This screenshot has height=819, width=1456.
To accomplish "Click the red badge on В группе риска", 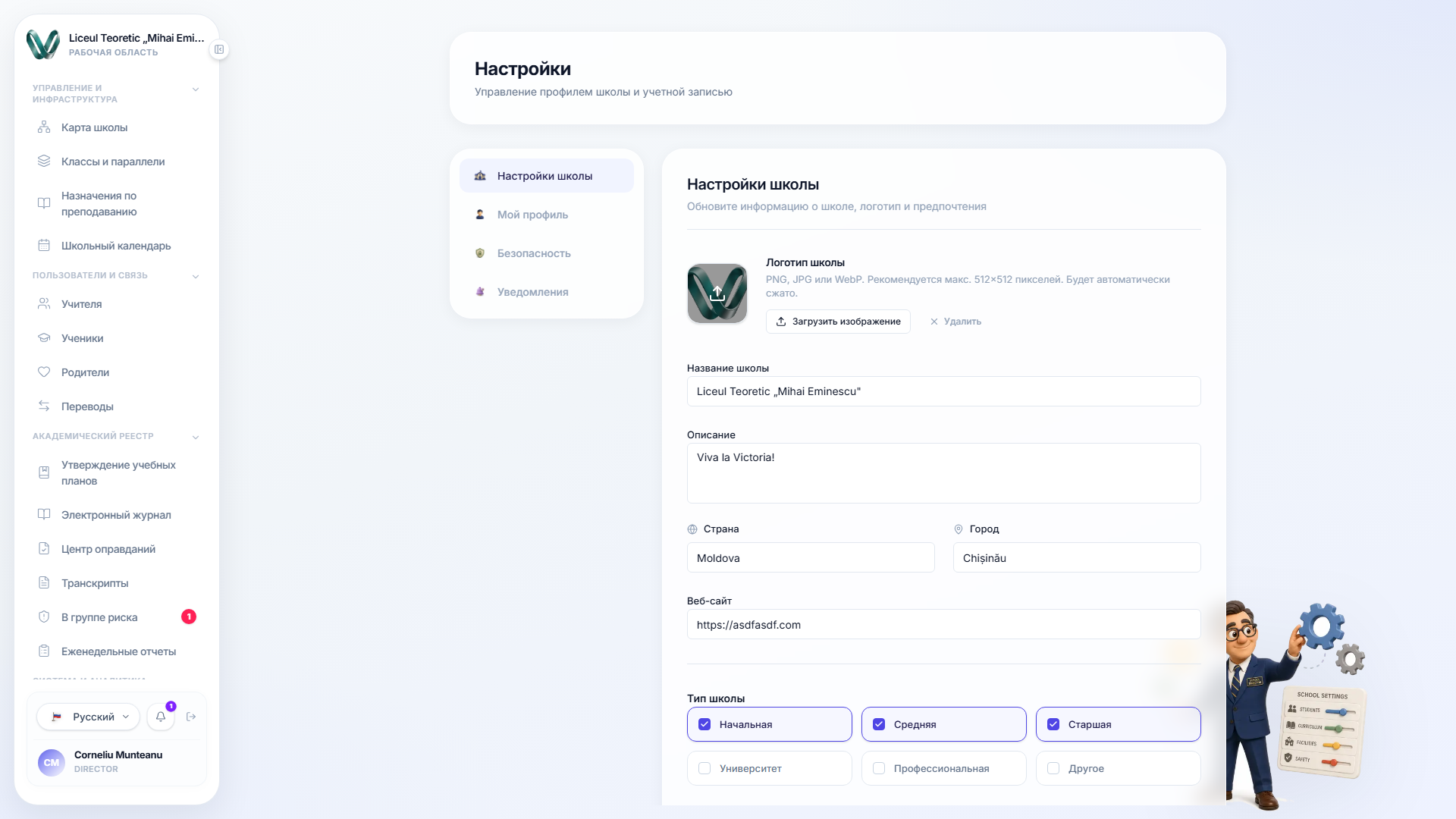I will click(x=189, y=617).
